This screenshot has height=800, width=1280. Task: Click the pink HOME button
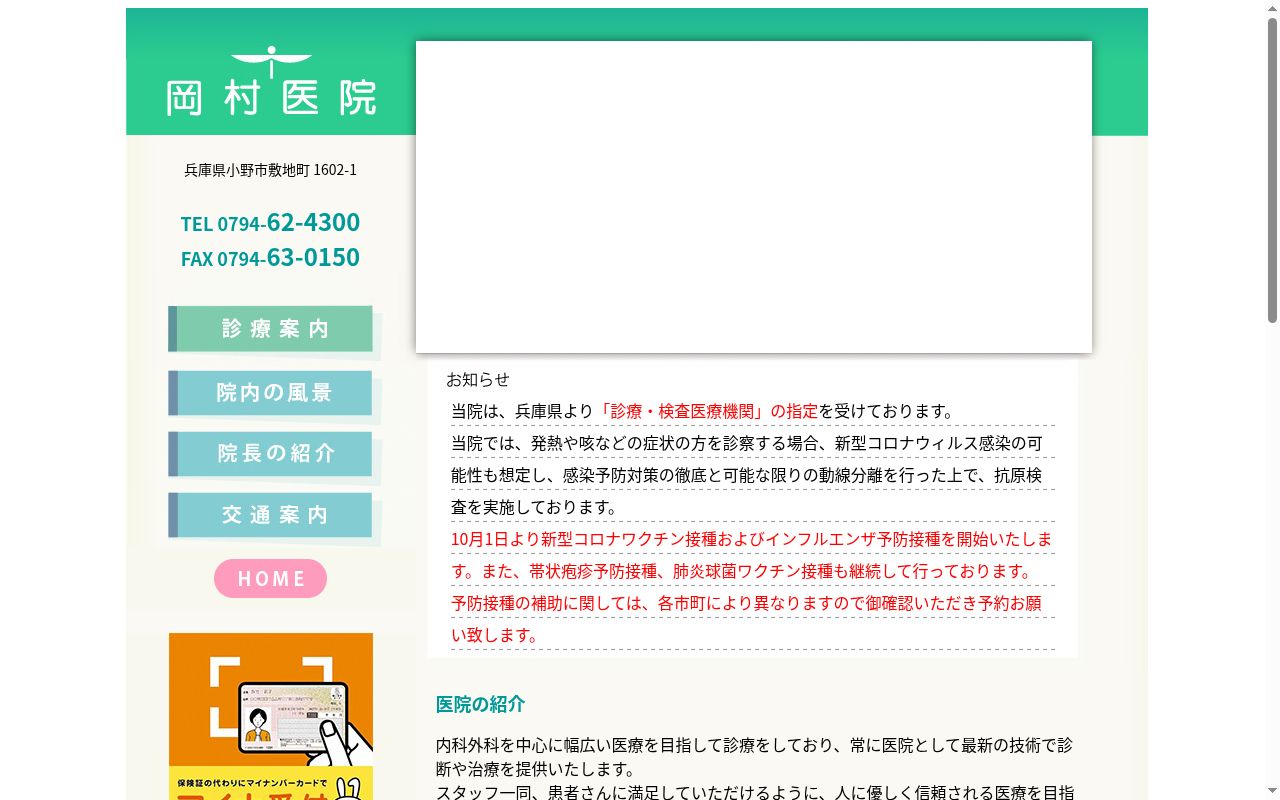tap(270, 579)
